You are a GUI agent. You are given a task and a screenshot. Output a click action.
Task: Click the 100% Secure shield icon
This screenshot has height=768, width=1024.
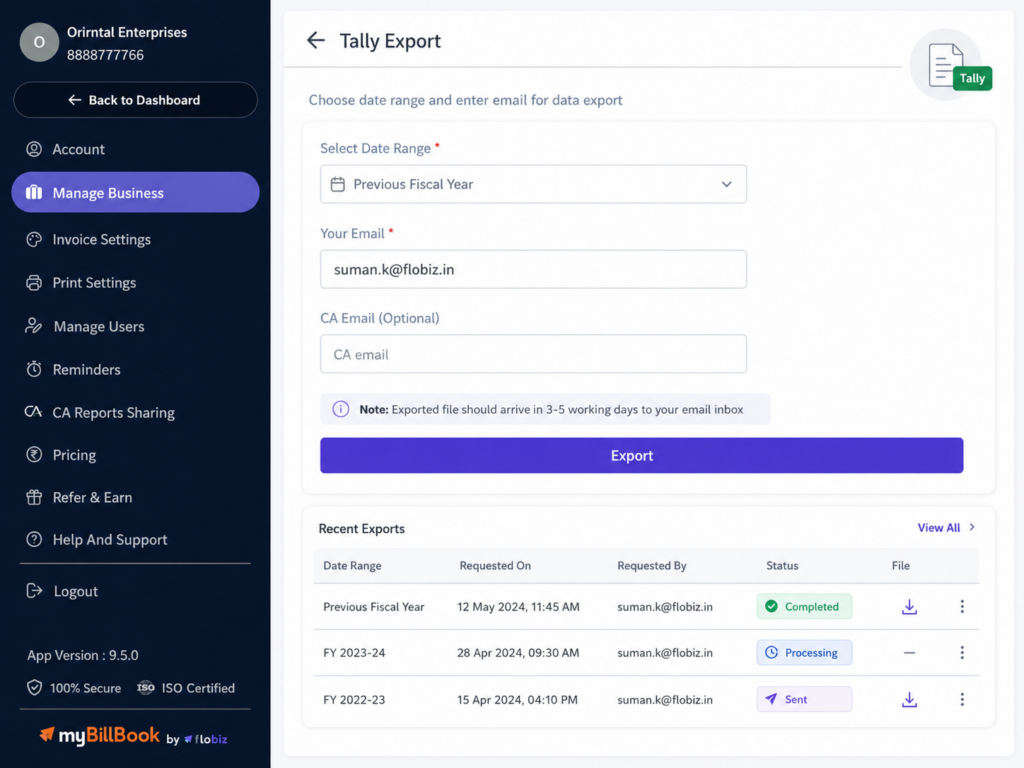(x=34, y=688)
